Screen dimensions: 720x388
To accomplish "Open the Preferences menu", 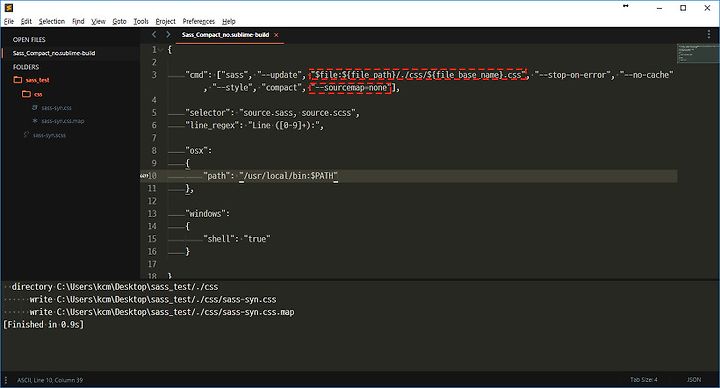I will [x=198, y=21].
